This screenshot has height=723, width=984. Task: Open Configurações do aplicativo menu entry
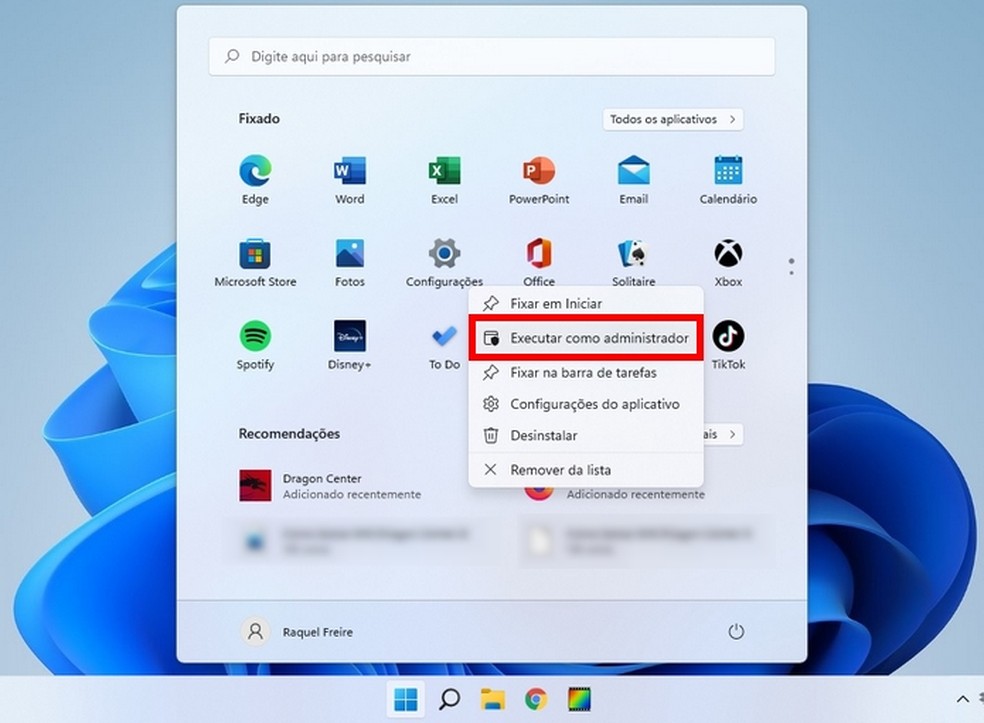586,404
